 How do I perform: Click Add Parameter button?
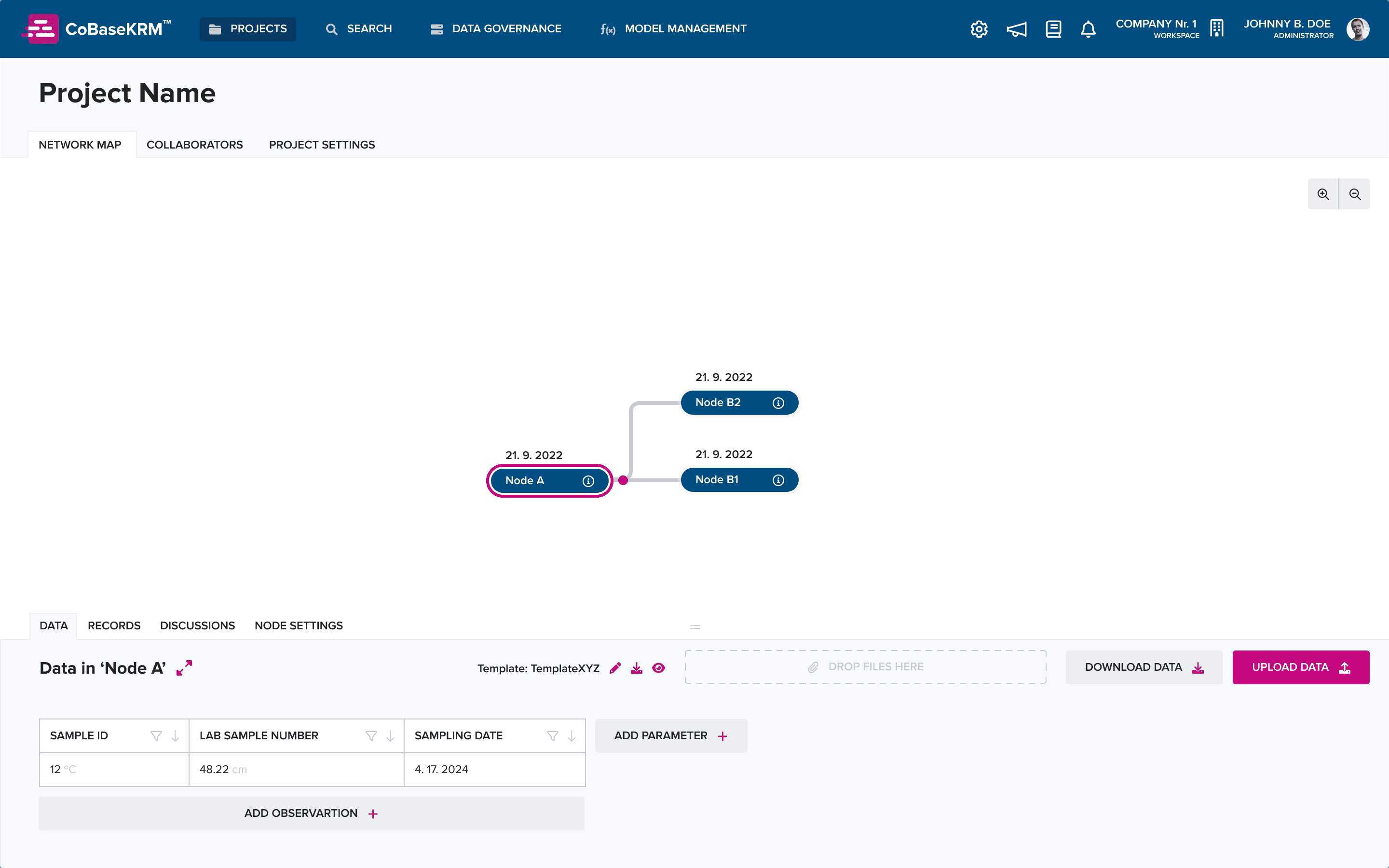pyautogui.click(x=671, y=736)
